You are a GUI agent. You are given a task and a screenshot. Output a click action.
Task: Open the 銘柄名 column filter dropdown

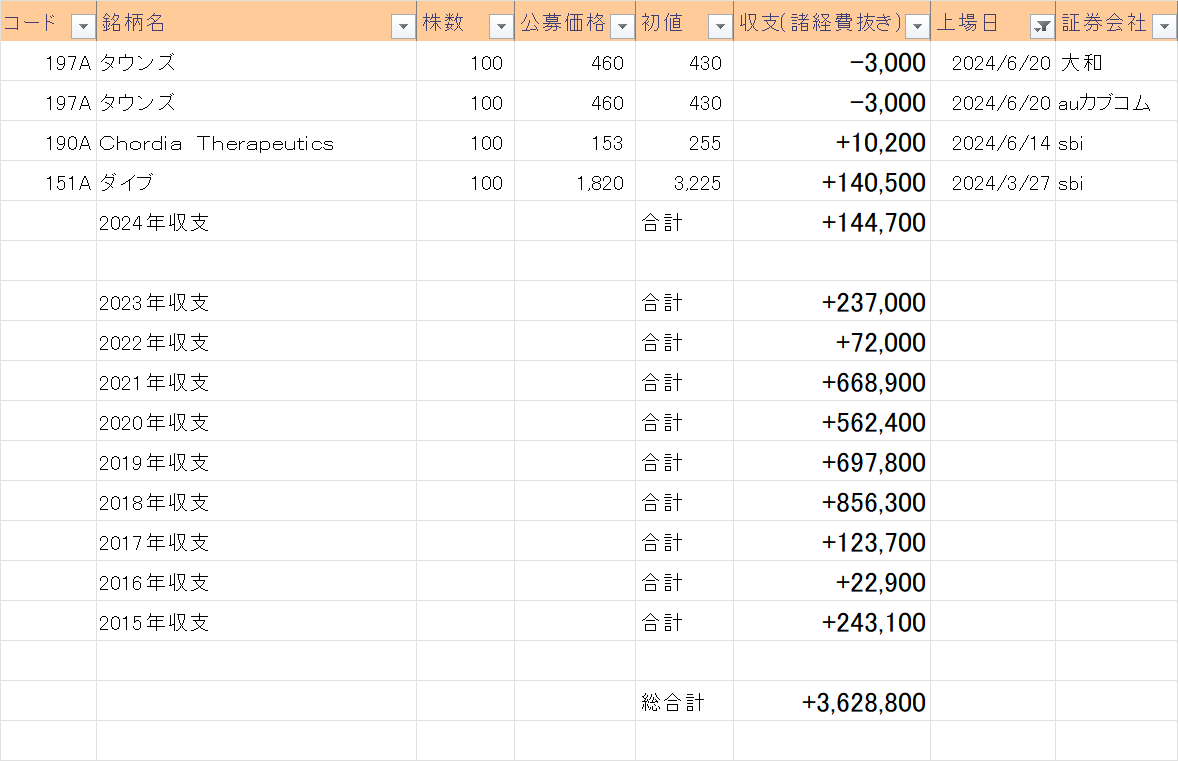403,26
